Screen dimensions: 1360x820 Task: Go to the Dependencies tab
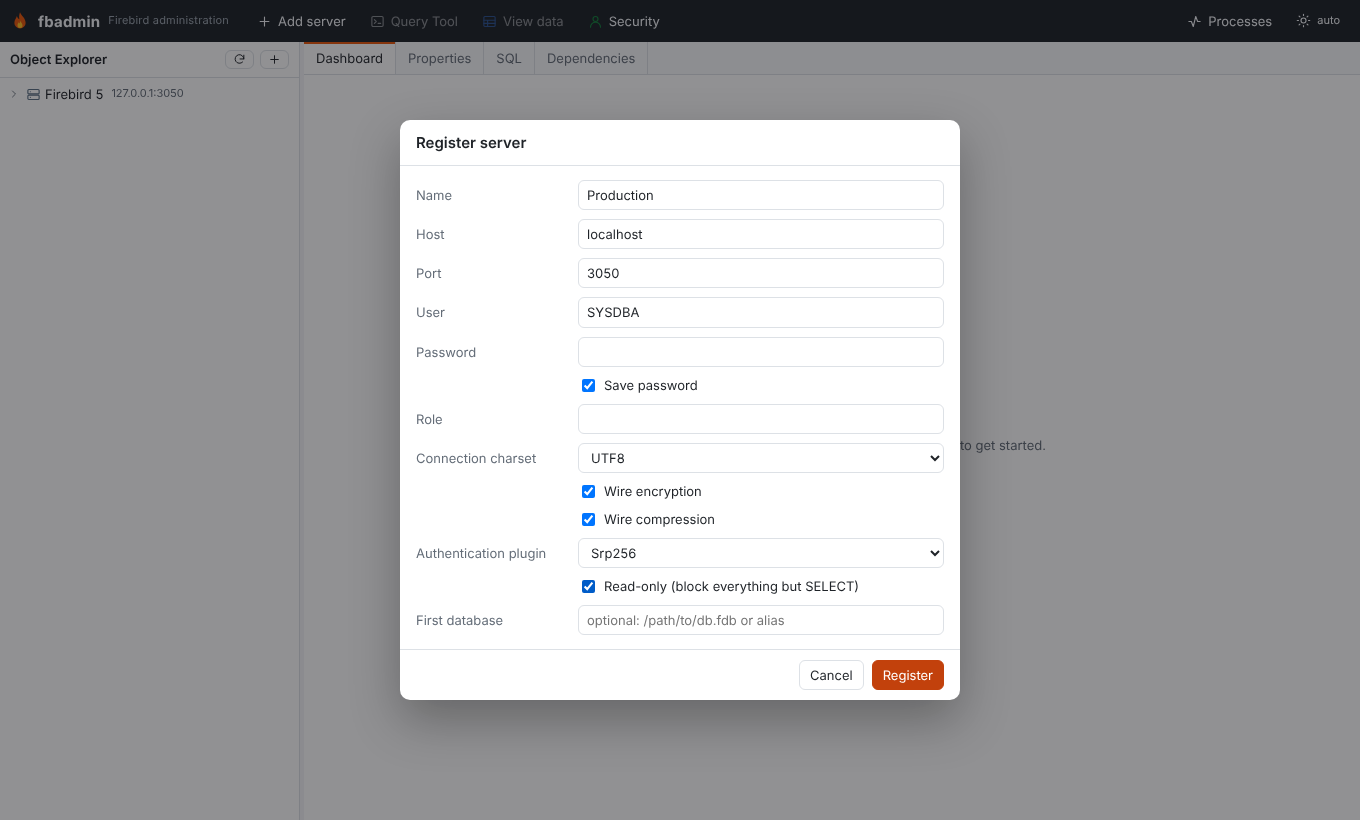[591, 58]
